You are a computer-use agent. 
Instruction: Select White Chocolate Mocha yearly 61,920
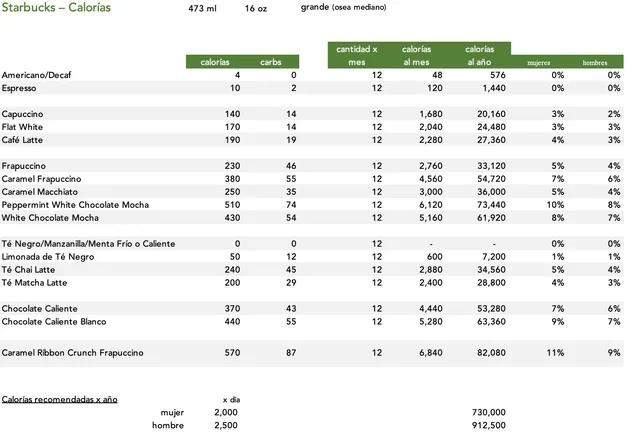click(x=491, y=218)
